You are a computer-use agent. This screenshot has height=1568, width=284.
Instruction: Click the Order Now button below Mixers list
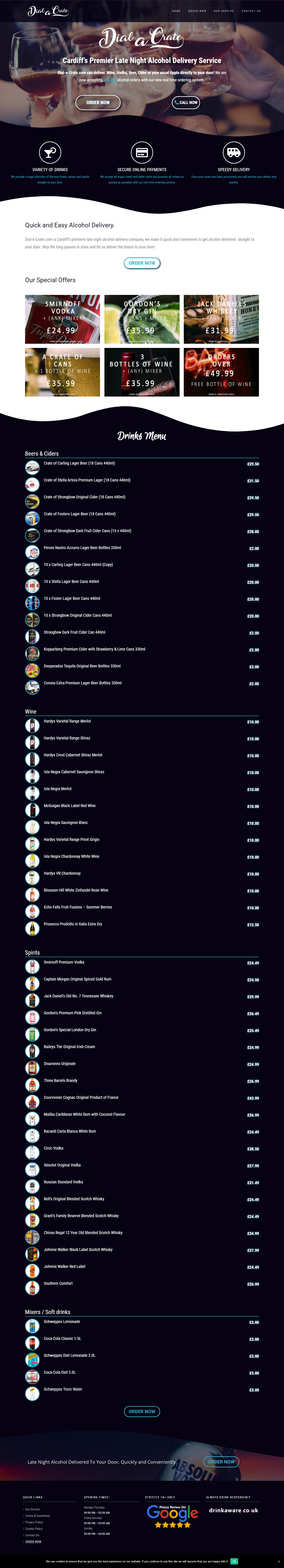(x=142, y=1411)
